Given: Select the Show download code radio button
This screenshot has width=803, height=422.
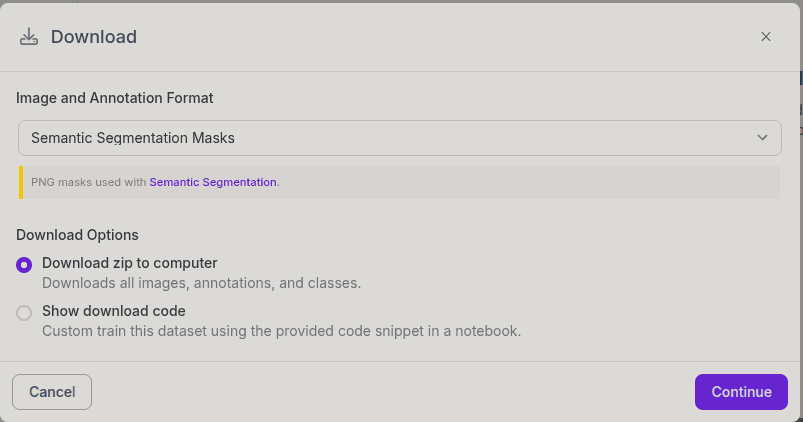Looking at the screenshot, I should pyautogui.click(x=24, y=313).
